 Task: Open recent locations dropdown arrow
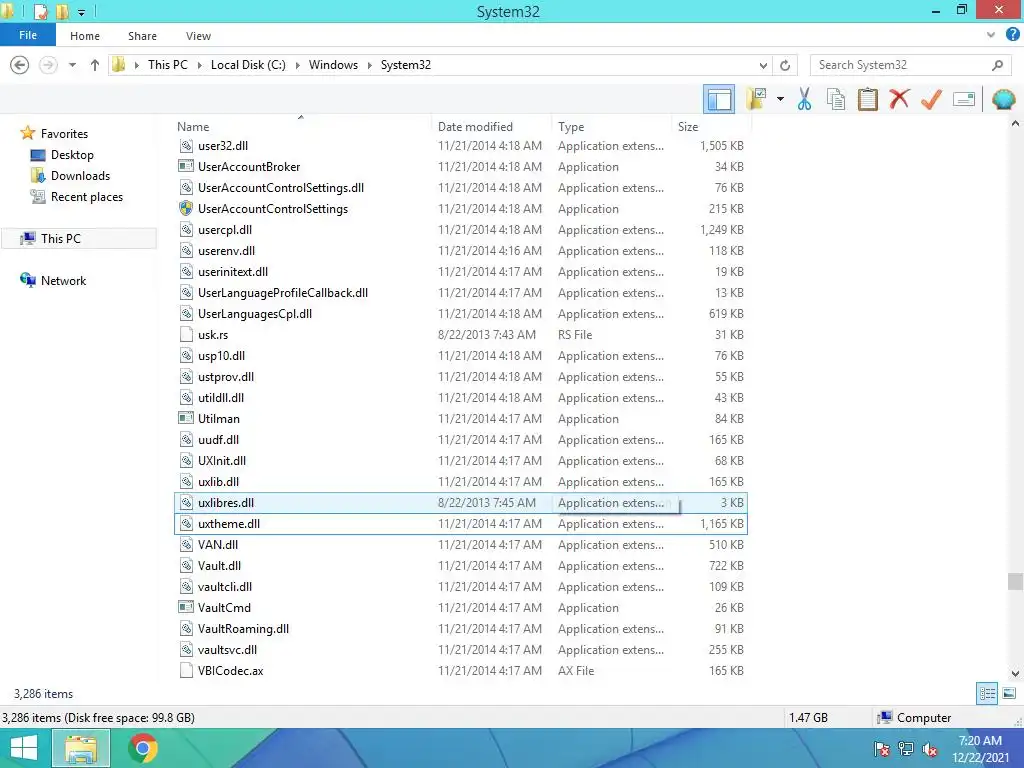tap(72, 65)
